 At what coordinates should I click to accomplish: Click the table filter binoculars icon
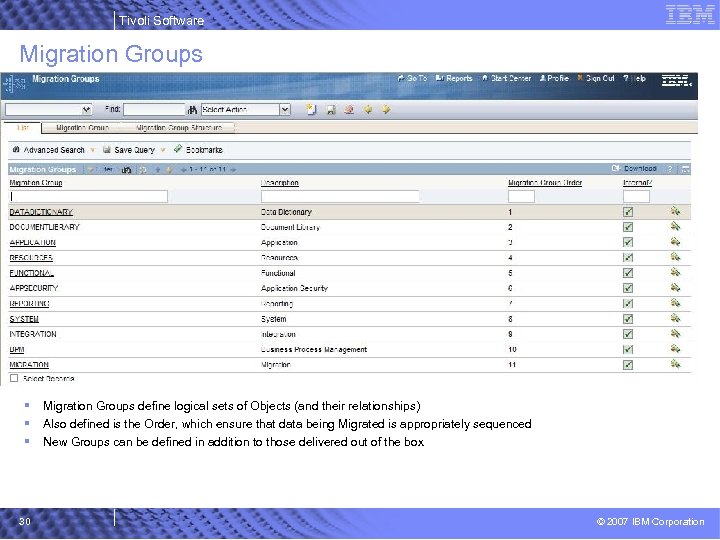click(x=126, y=170)
